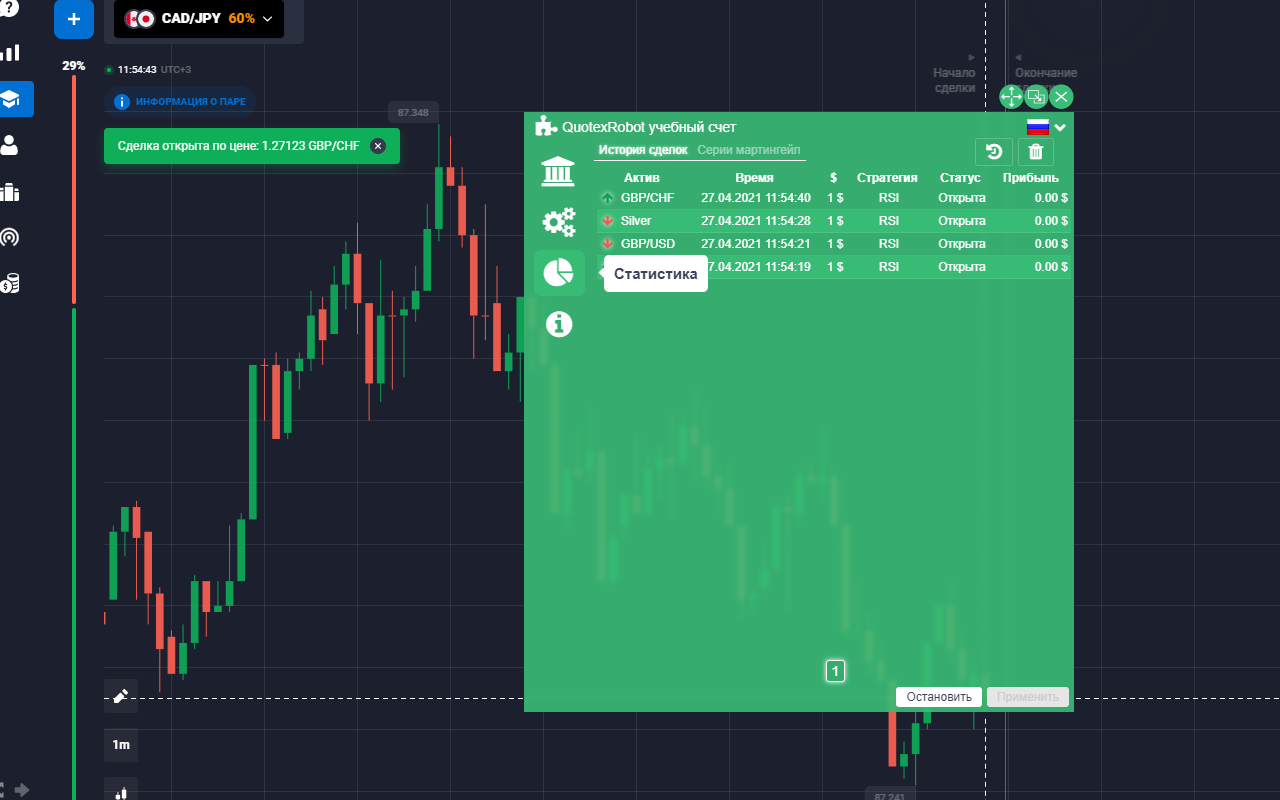The image size is (1280, 800).
Task: Click the trash delete history button
Action: tap(1036, 152)
